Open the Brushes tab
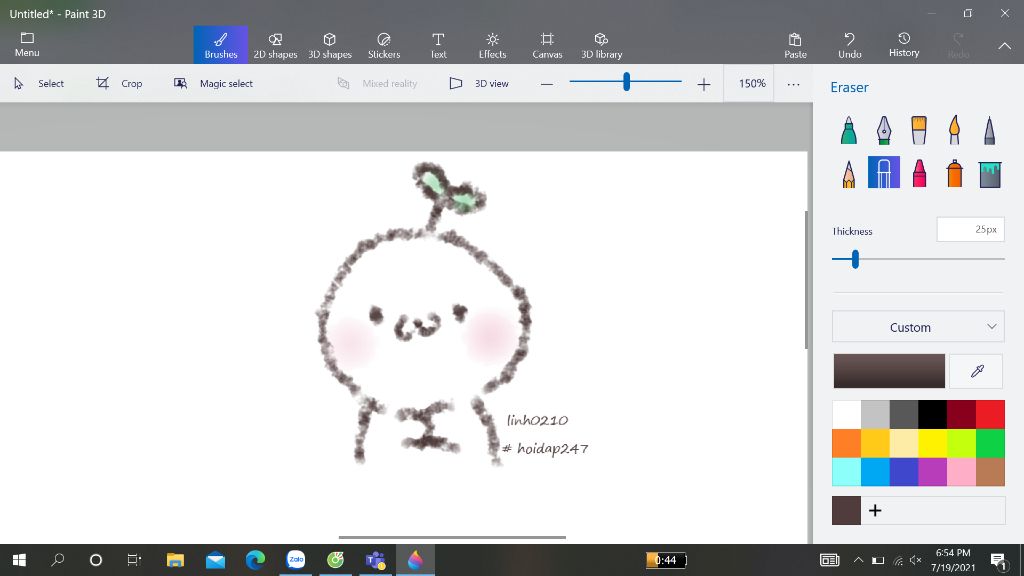The image size is (1024, 576). tap(221, 45)
